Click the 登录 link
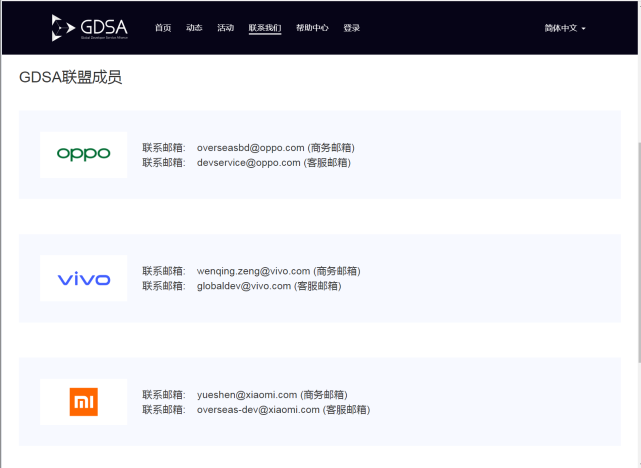641x468 pixels. (x=352, y=28)
